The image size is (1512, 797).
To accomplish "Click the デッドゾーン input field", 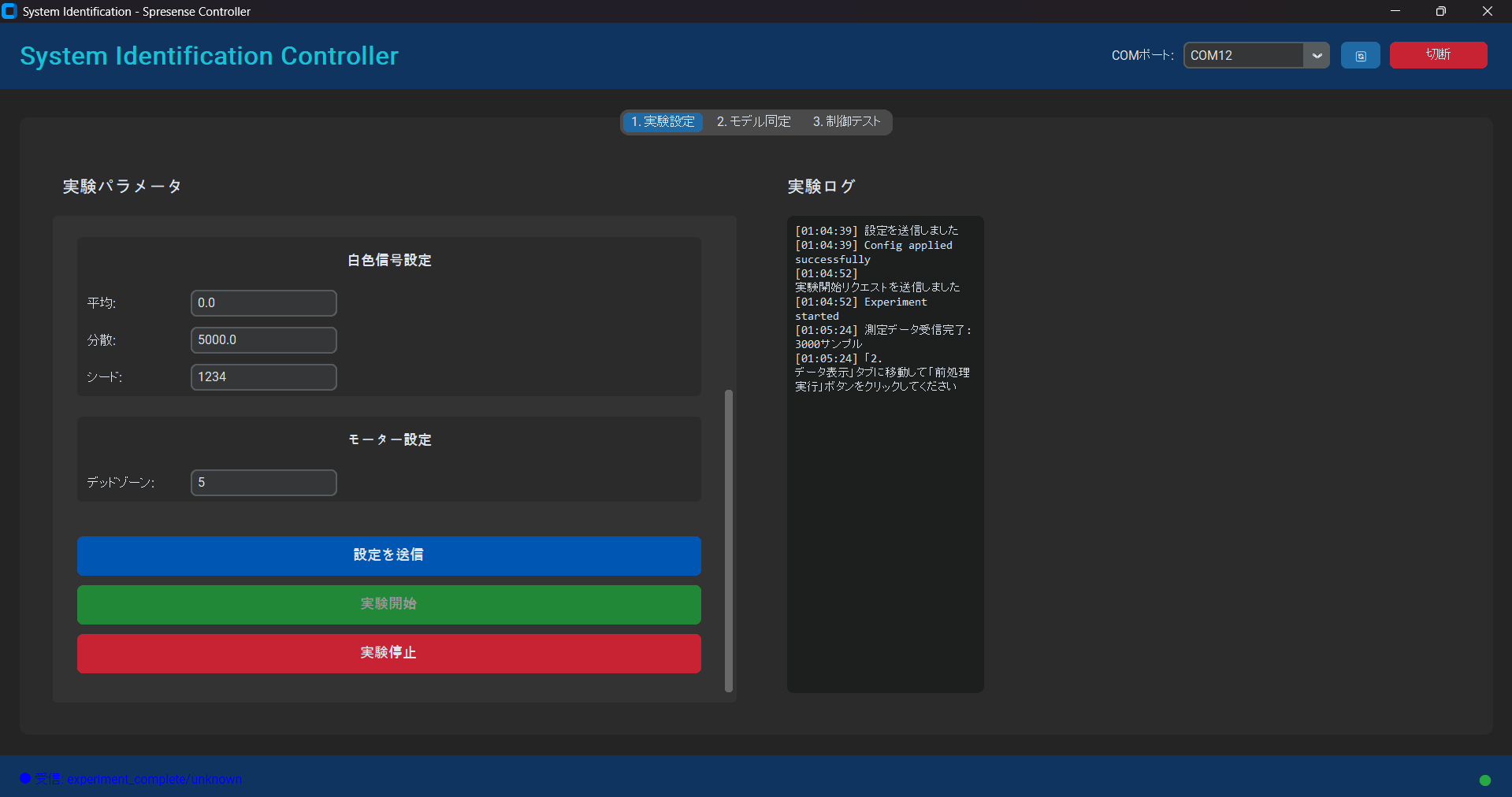I will [263, 483].
